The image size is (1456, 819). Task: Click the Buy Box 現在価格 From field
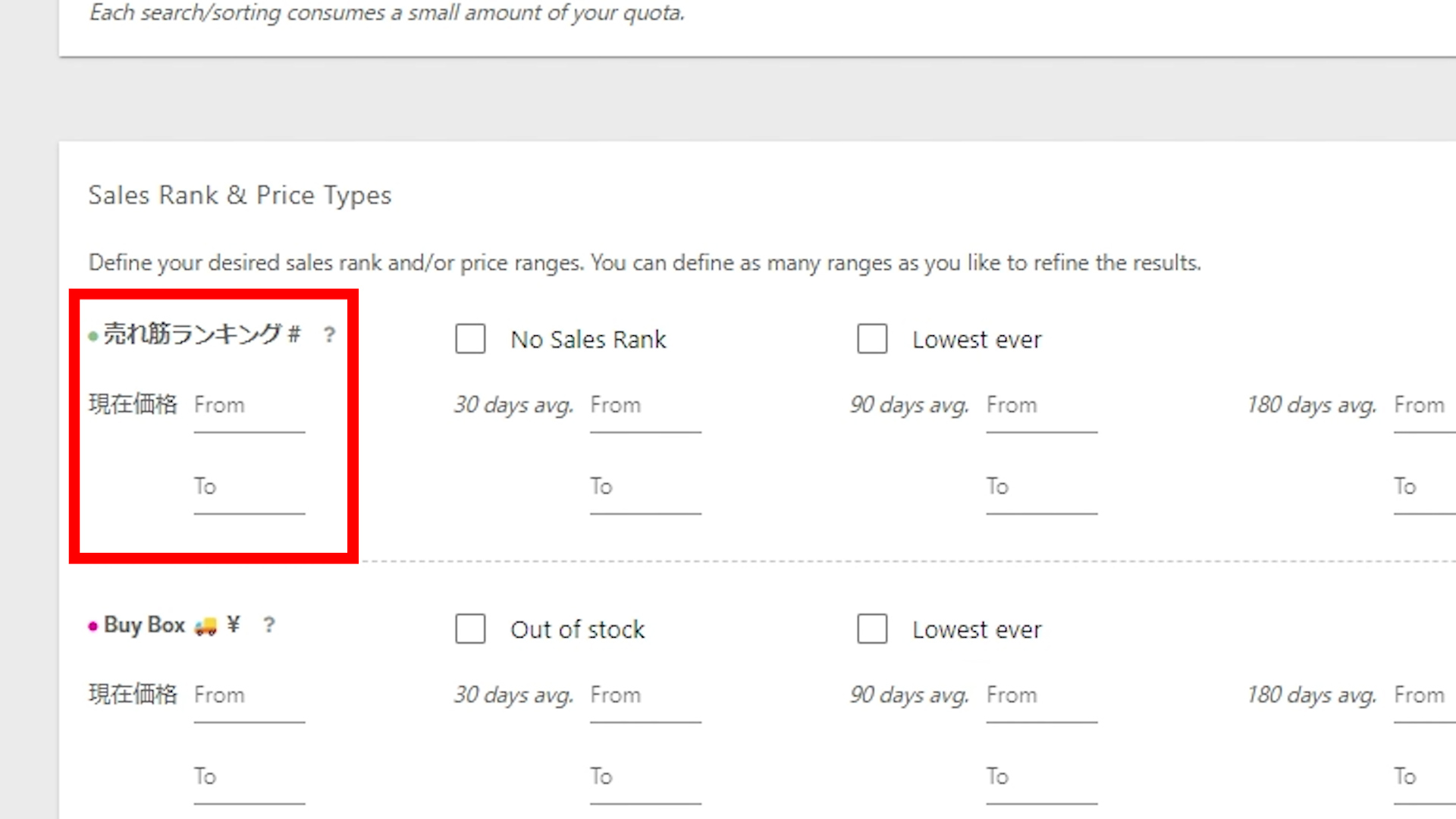[249, 696]
